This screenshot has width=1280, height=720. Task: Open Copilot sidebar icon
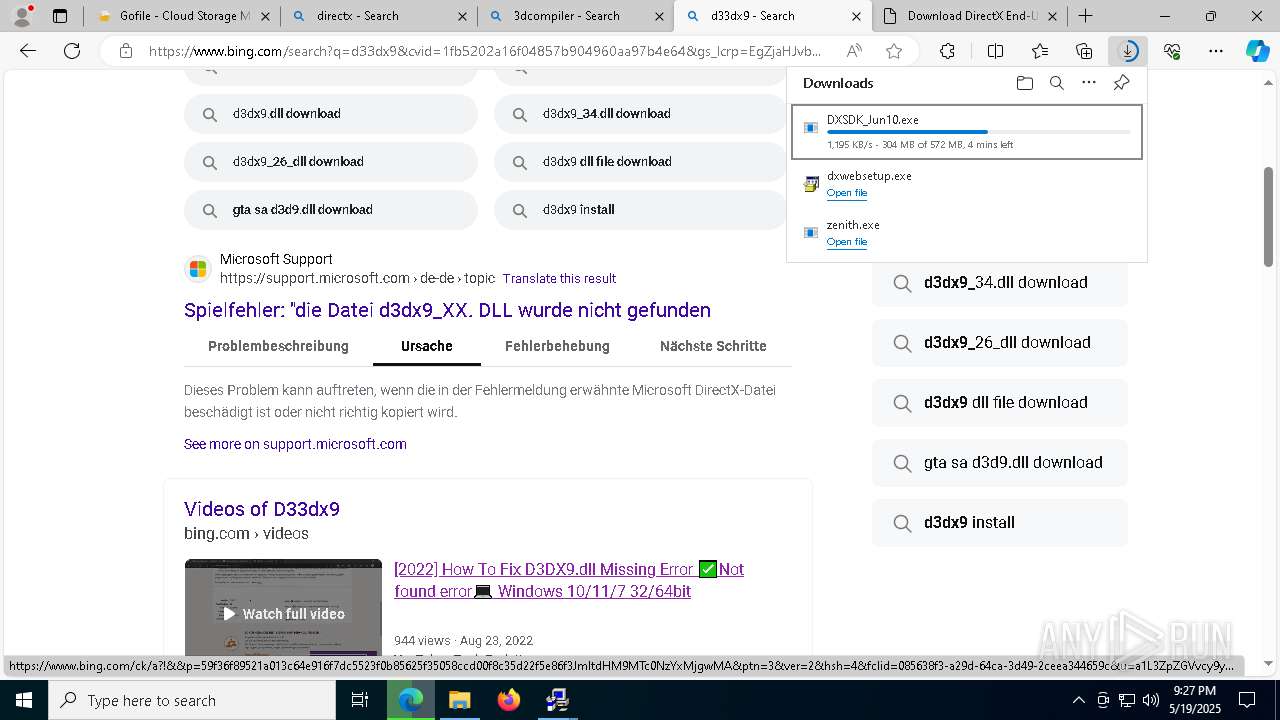click(x=1257, y=51)
